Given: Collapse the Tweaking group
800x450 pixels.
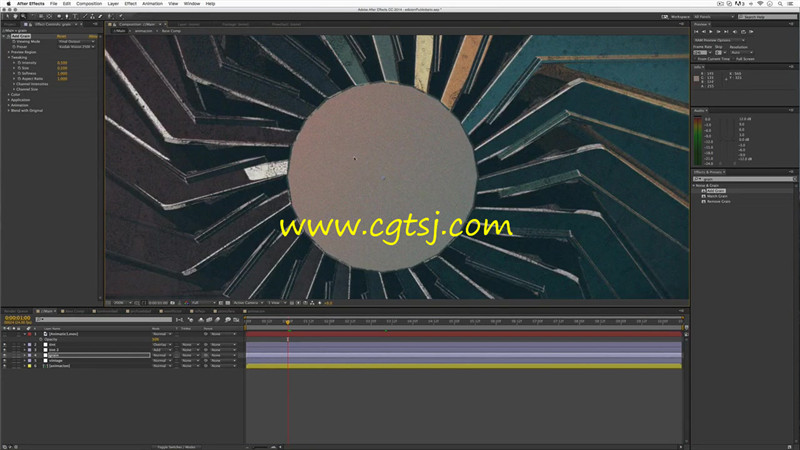Looking at the screenshot, I should pos(9,57).
